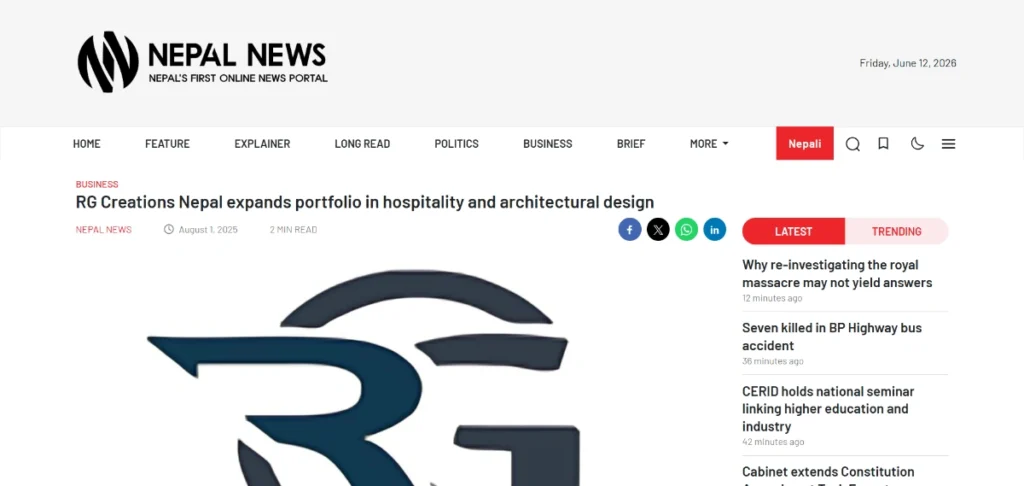Open the FEATURE section

(167, 144)
